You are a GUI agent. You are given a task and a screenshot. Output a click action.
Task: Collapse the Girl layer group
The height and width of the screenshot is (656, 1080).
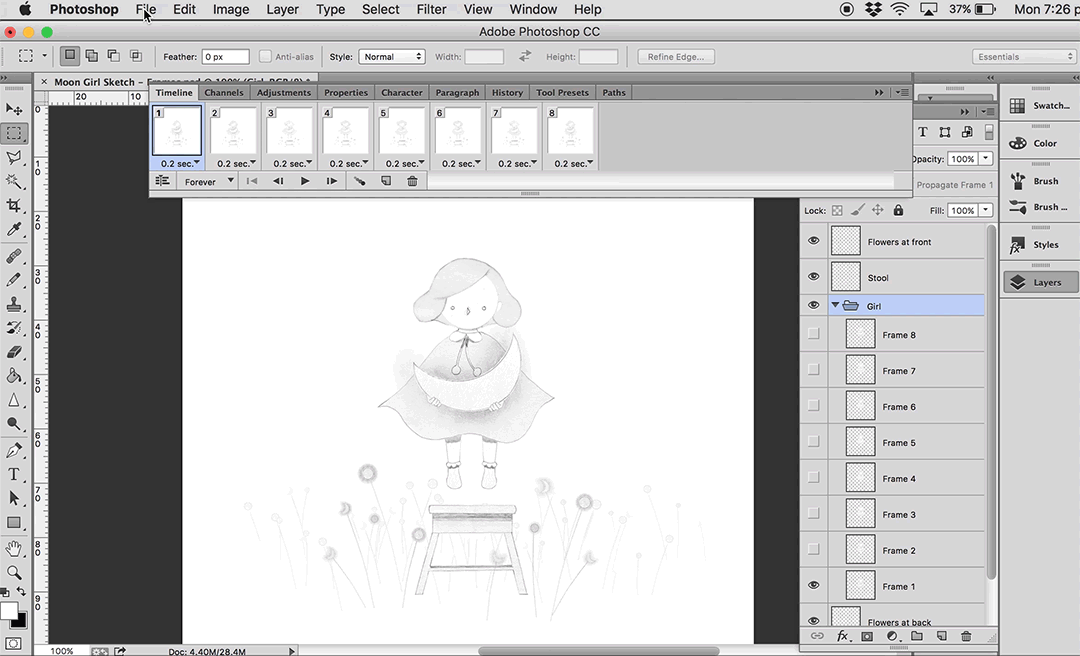pyautogui.click(x=835, y=306)
